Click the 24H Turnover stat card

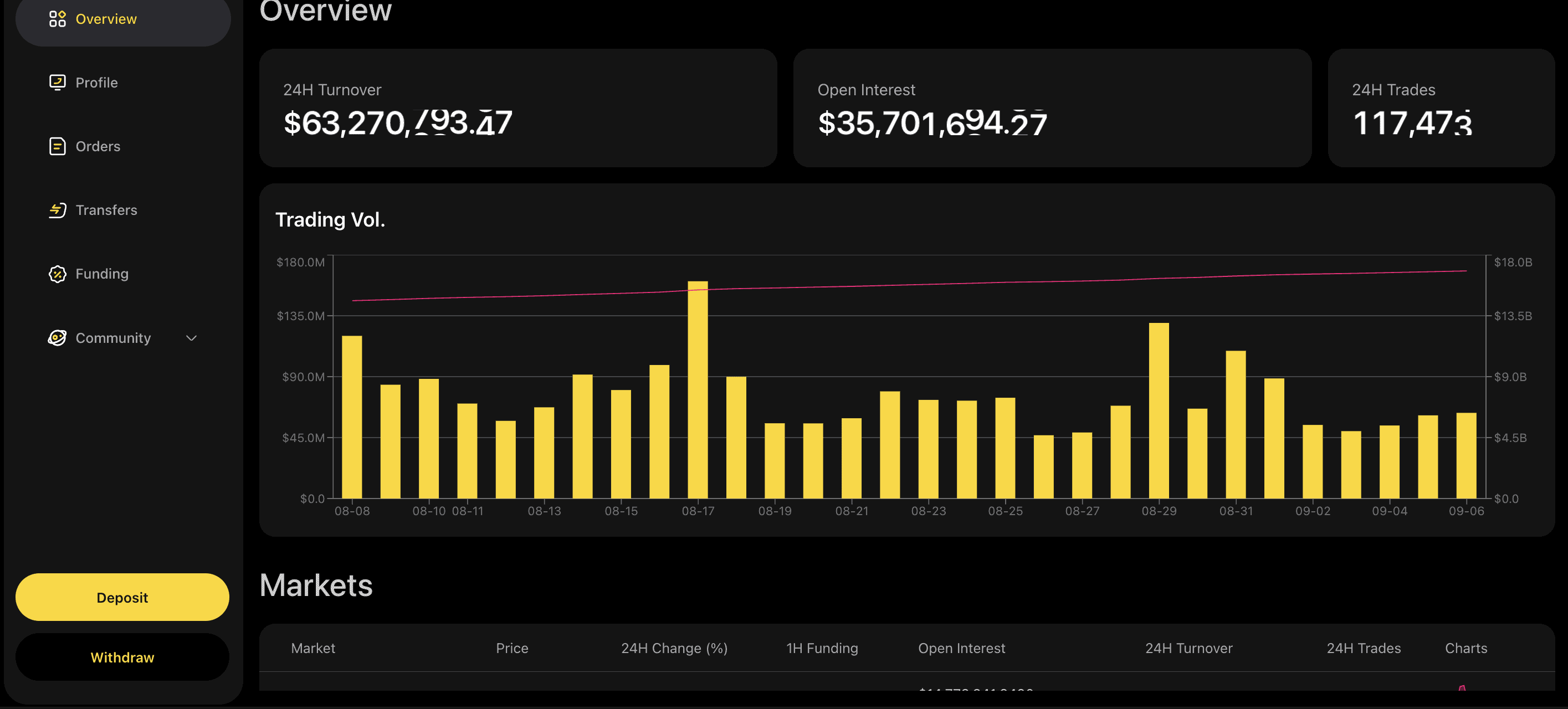[517, 109]
